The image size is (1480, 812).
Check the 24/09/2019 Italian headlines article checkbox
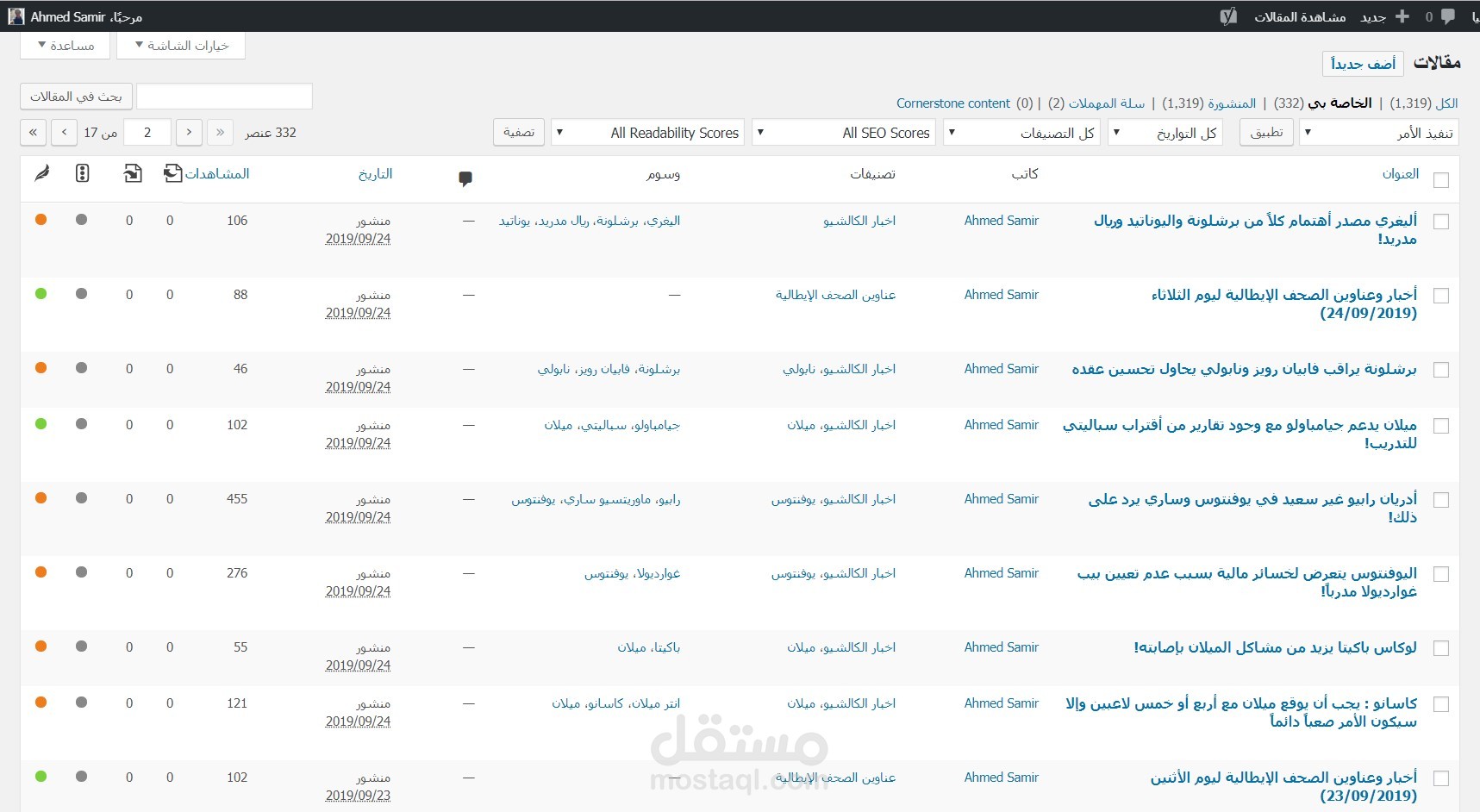1441,296
